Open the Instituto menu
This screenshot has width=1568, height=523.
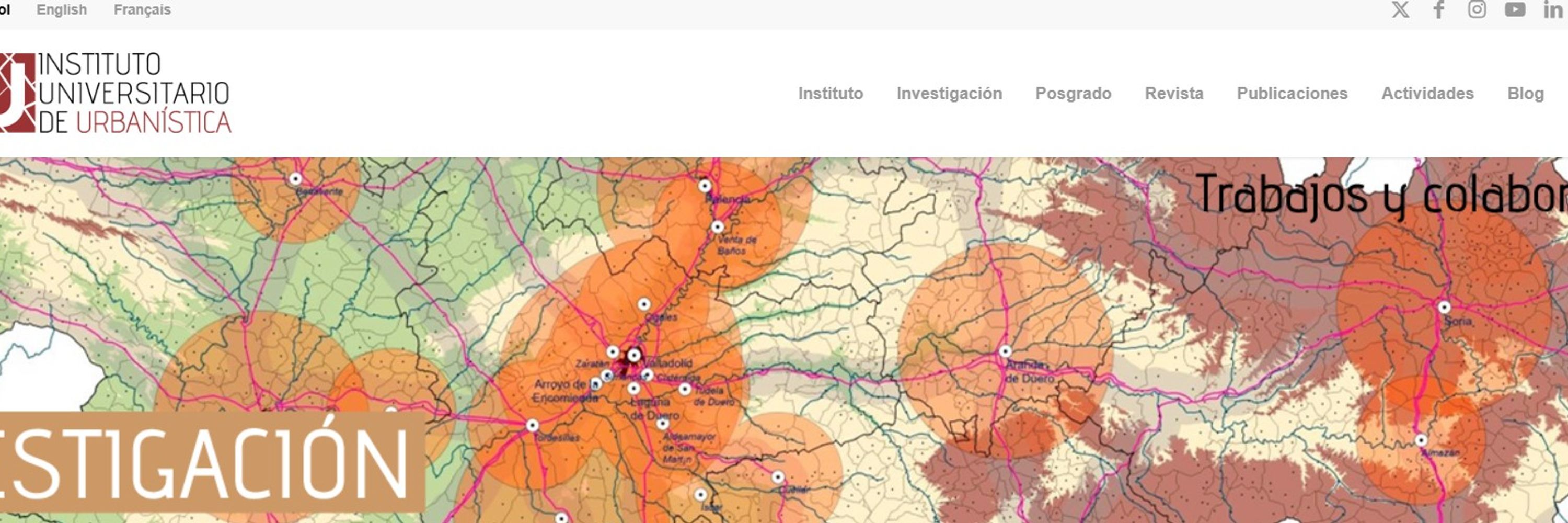831,93
